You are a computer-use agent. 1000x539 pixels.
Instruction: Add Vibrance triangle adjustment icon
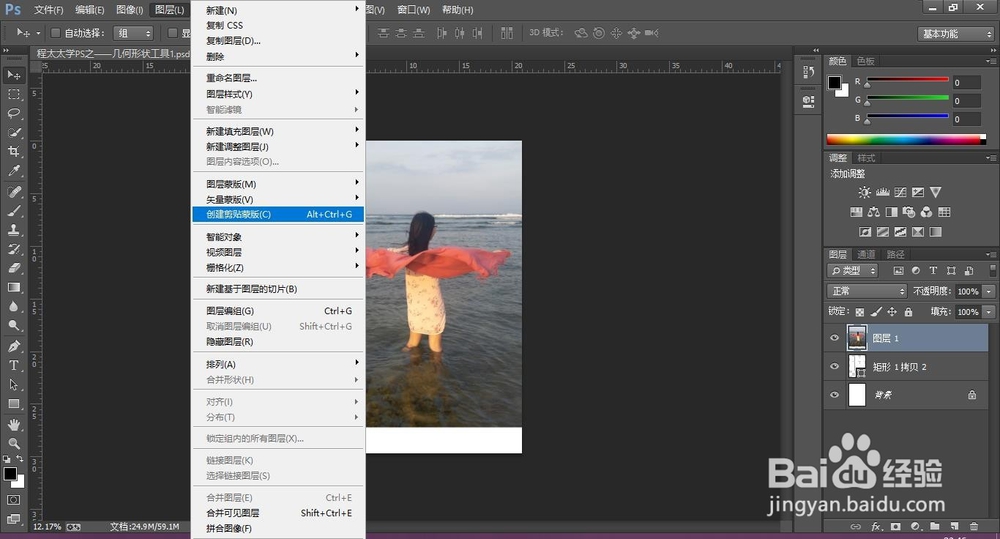pos(936,192)
